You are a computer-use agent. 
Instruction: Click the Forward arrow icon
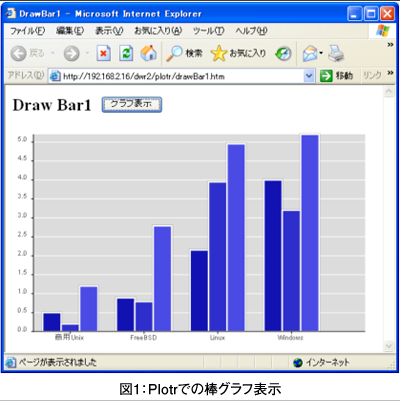(71, 53)
